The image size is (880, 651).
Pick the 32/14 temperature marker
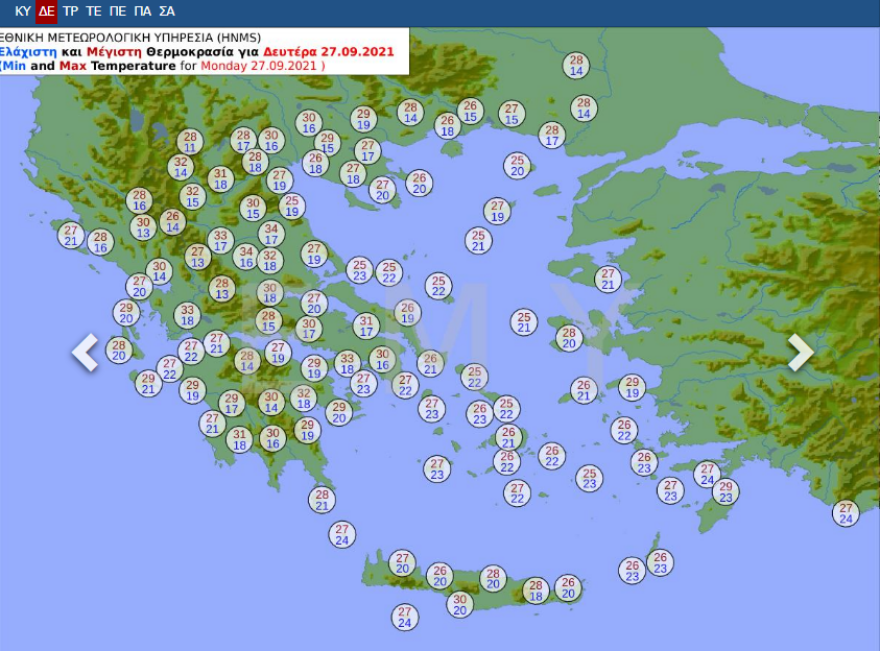(181, 166)
